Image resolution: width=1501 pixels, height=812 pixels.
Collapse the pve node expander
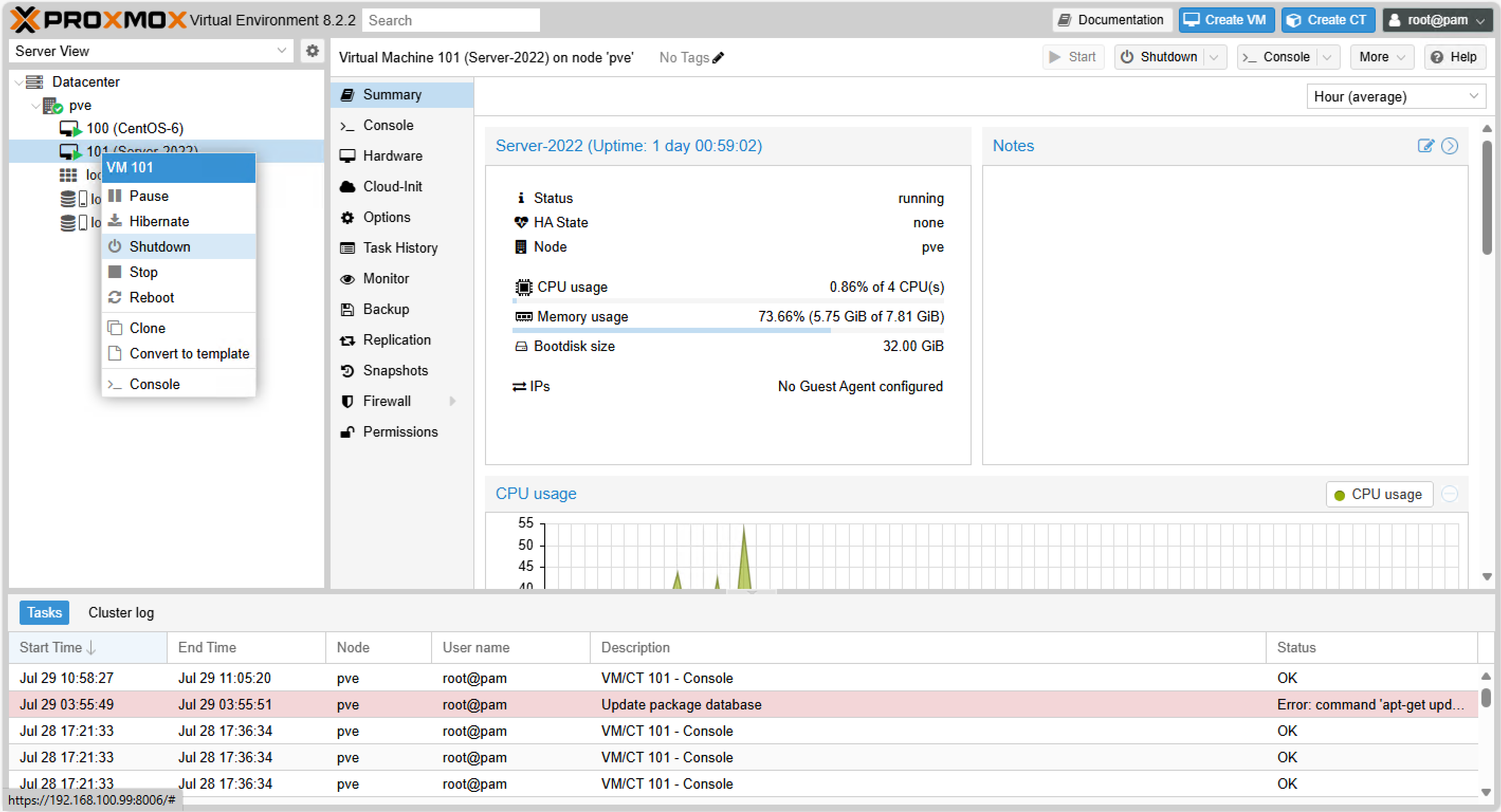(36, 105)
